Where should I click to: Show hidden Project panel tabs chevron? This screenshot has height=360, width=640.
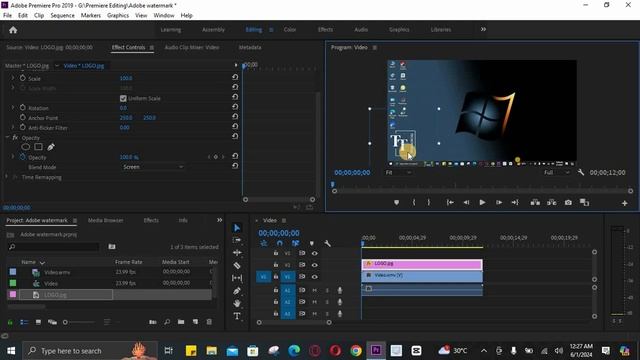[220, 220]
